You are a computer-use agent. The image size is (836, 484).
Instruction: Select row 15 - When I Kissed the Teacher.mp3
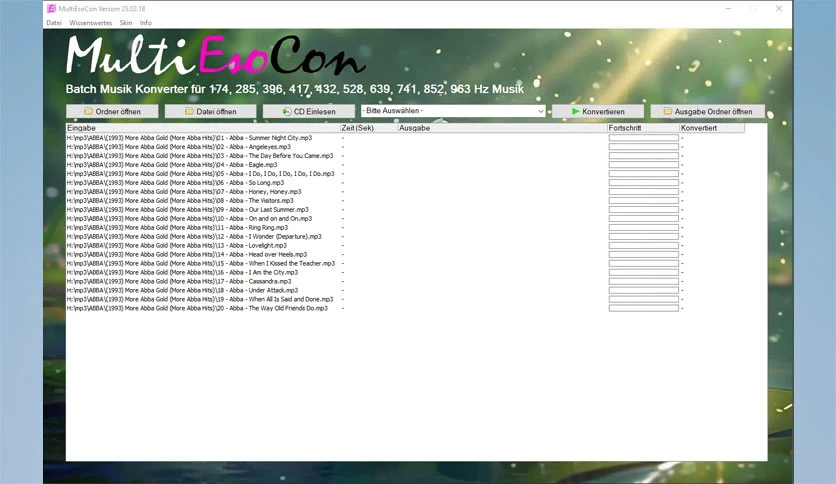coord(200,263)
